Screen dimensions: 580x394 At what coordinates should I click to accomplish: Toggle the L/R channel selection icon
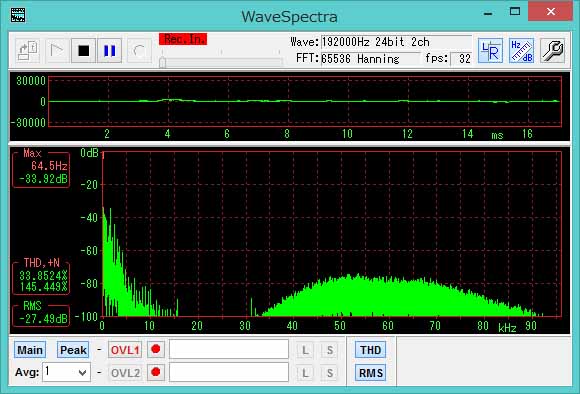490,50
